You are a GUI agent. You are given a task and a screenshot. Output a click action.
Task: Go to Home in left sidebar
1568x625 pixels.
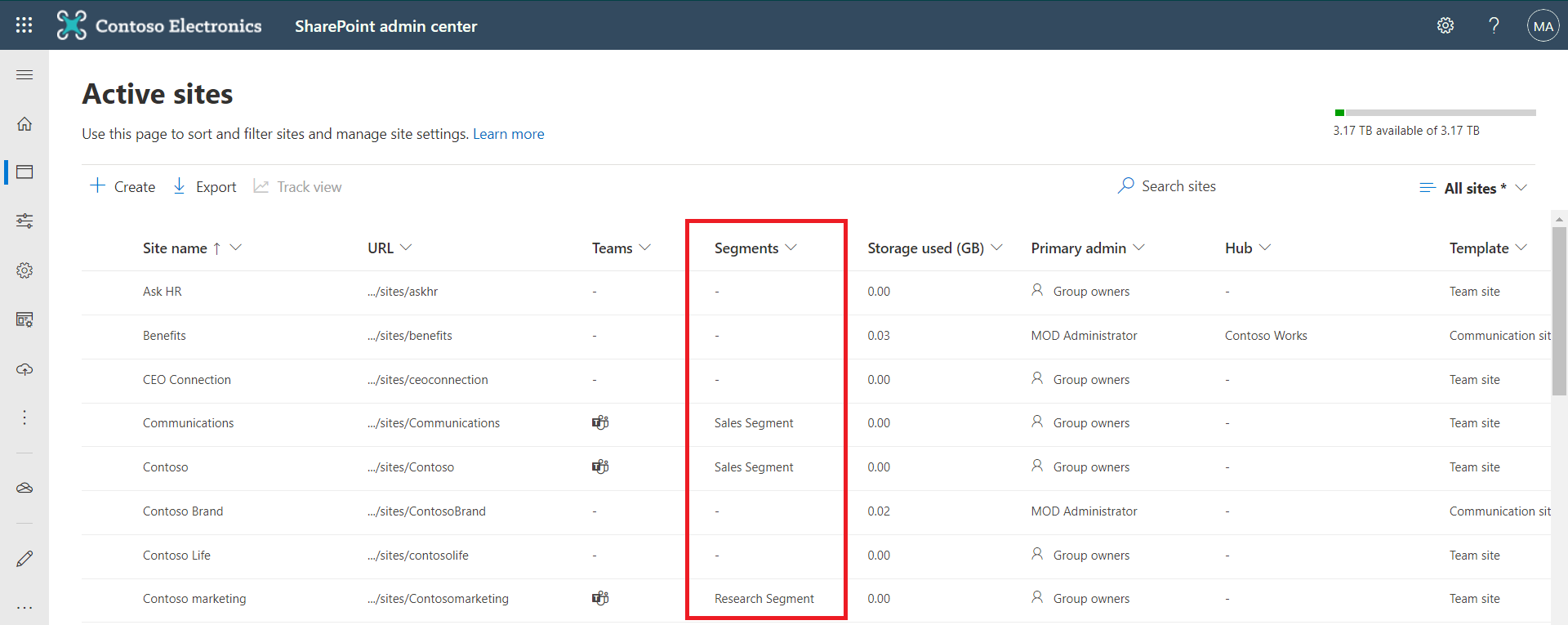(x=24, y=124)
